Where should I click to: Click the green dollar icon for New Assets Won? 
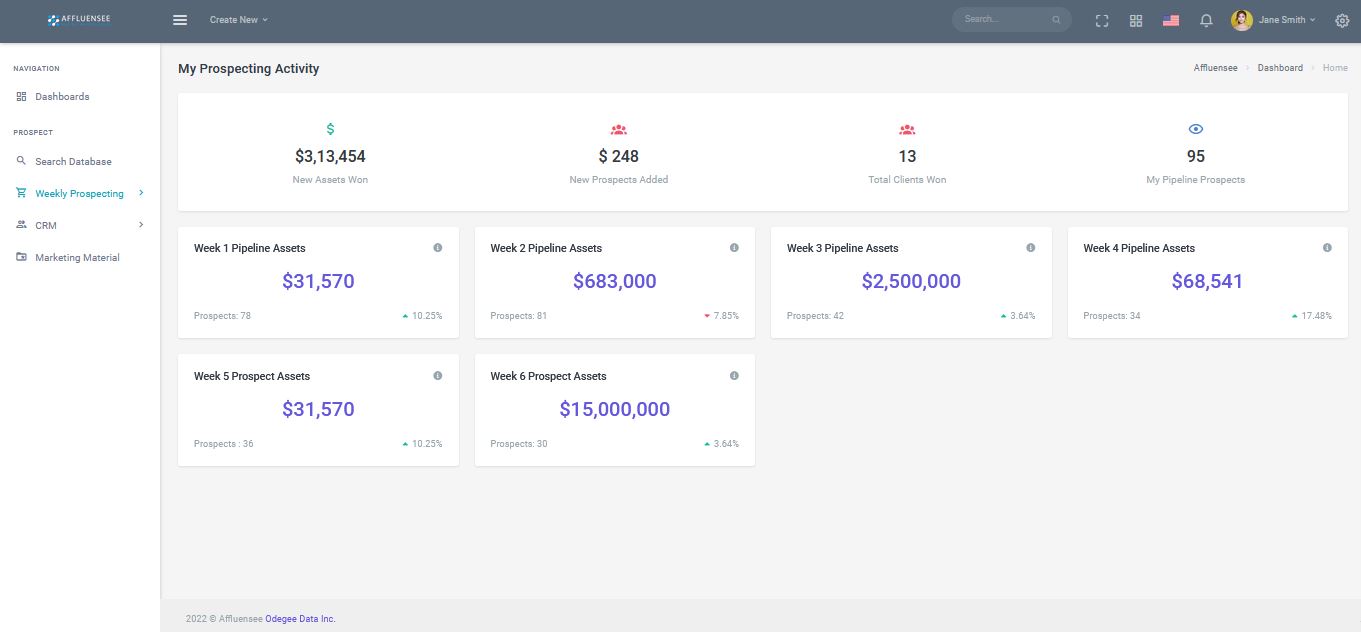coord(331,129)
